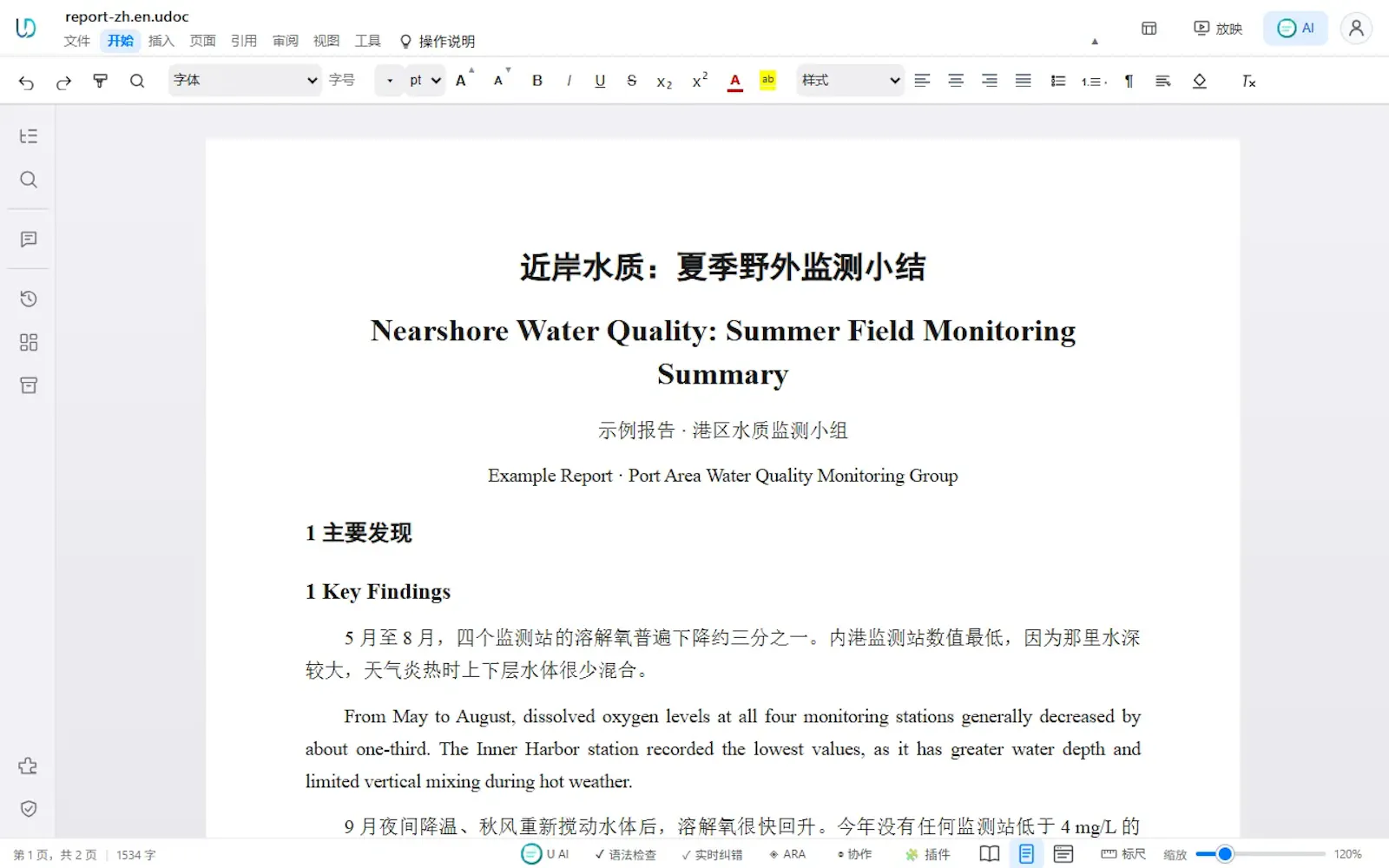The width and height of the screenshot is (1389, 868).
Task: Open the pt unit dropdown
Action: click(425, 81)
